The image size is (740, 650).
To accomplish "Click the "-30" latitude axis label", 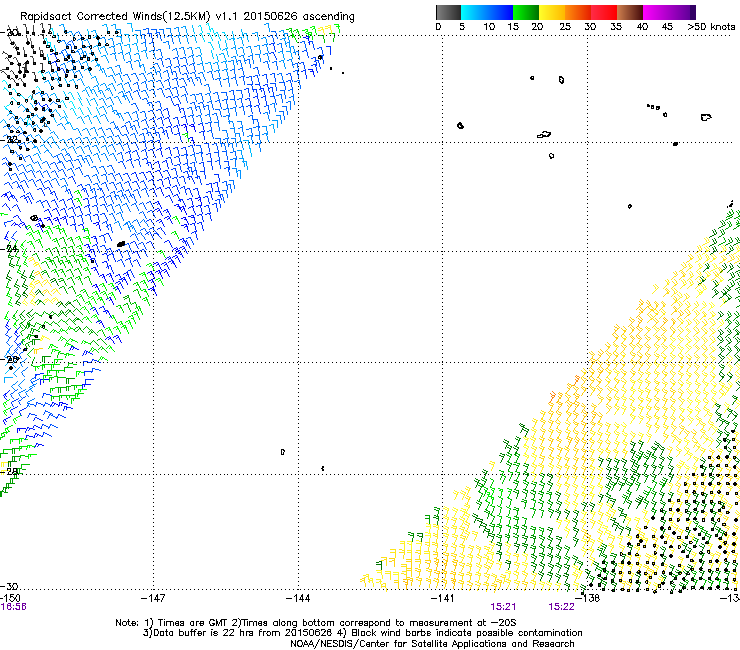I will [x=9, y=586].
